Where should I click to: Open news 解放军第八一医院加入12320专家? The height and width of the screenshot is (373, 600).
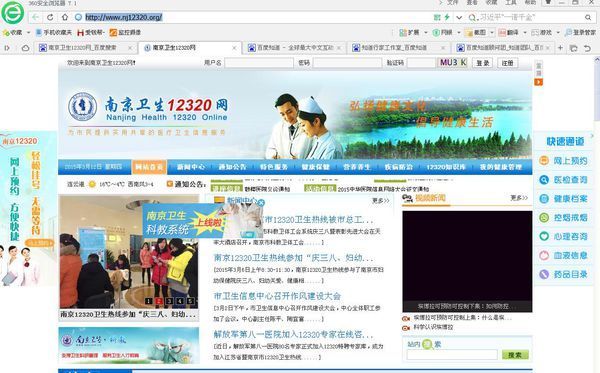[293, 334]
